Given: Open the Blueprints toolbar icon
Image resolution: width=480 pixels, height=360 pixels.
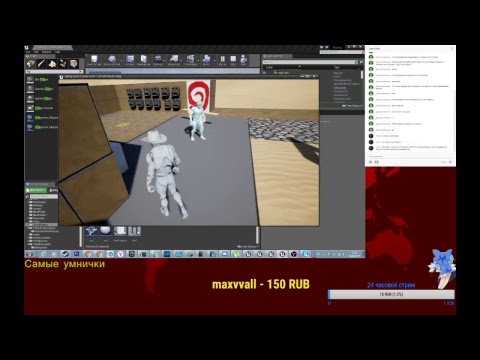Looking at the screenshot, I should tap(174, 60).
